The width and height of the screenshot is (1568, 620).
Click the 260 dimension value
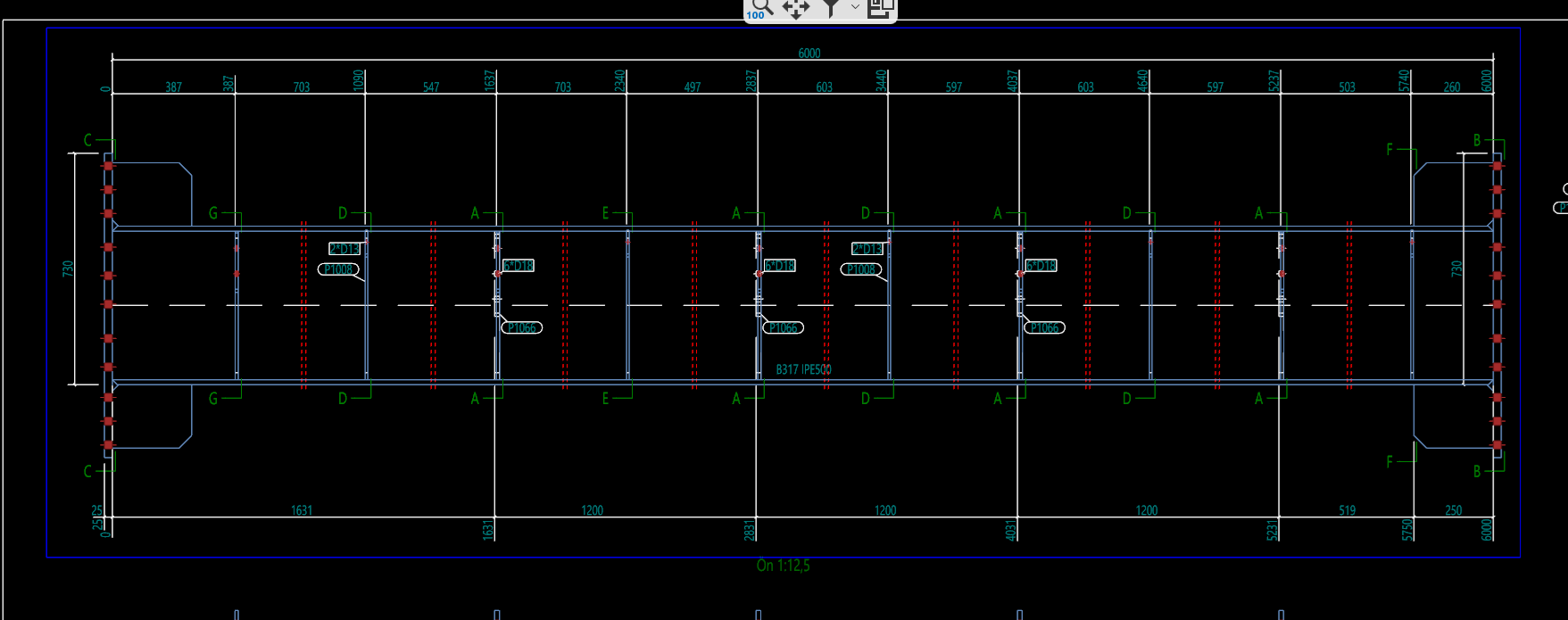[1452, 87]
